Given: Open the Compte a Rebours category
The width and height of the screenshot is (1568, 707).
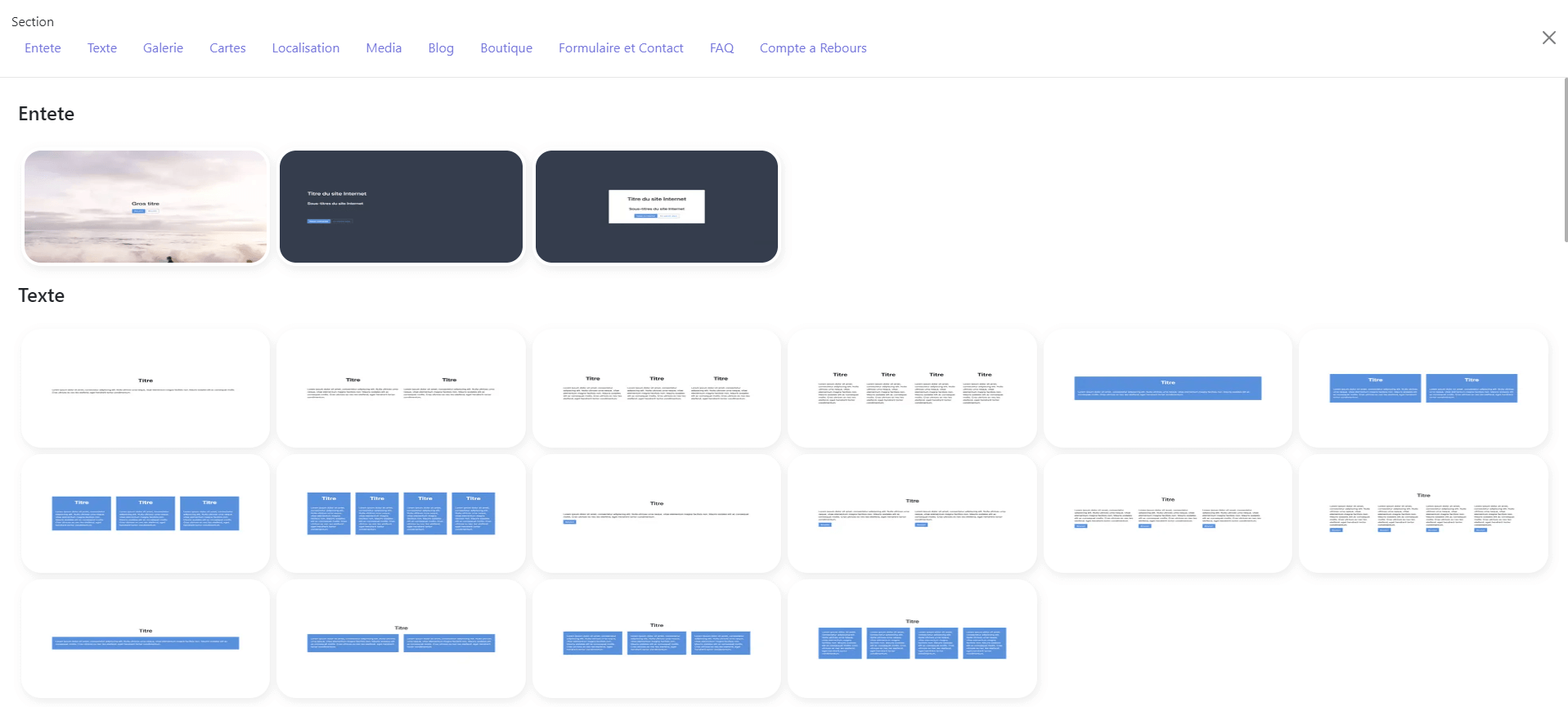Looking at the screenshot, I should click(813, 48).
